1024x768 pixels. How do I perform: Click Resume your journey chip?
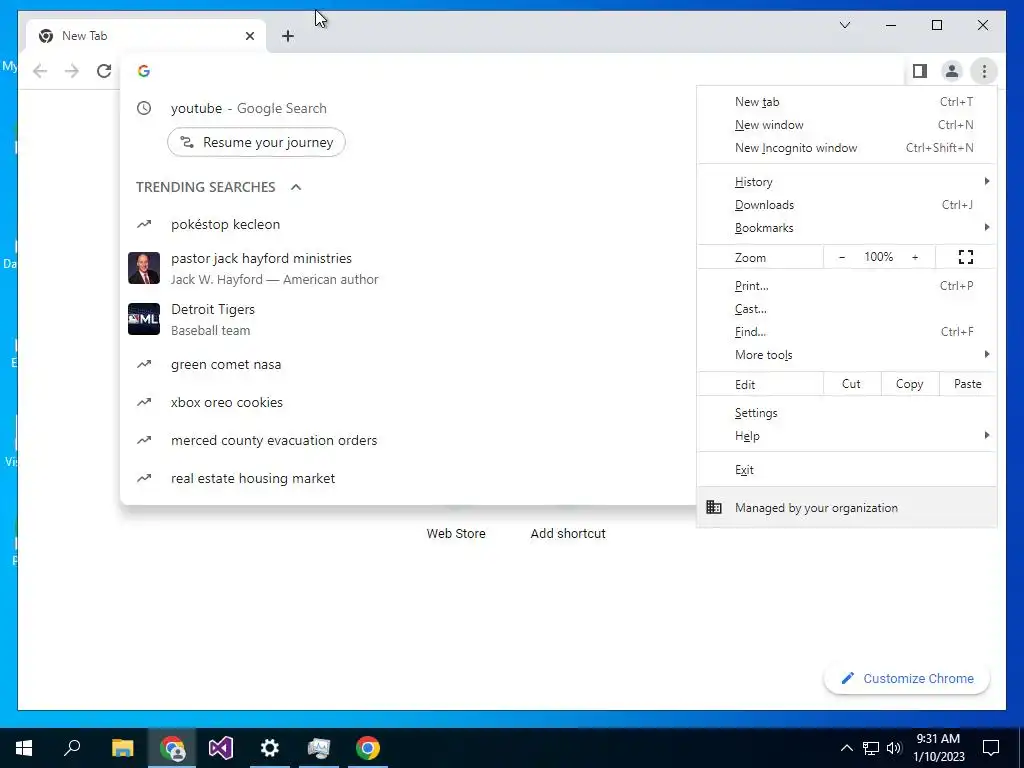[256, 142]
